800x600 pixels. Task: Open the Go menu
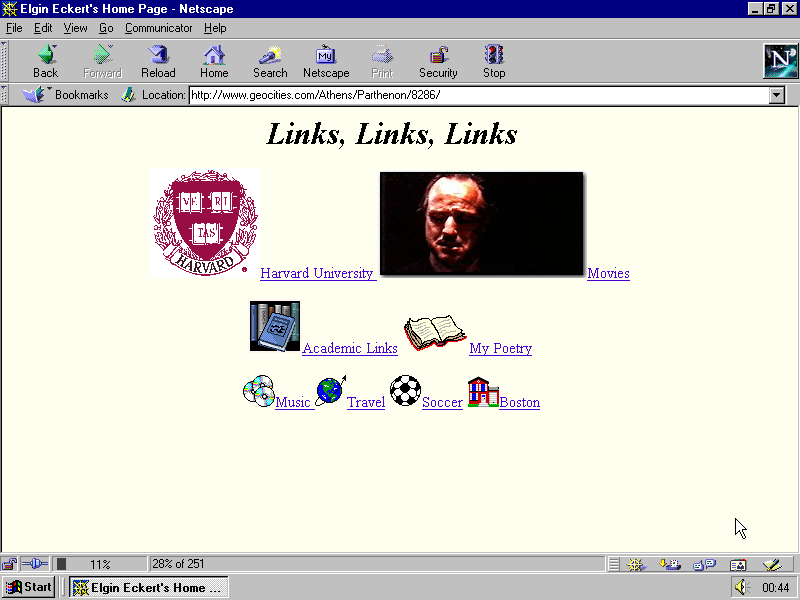click(x=106, y=28)
